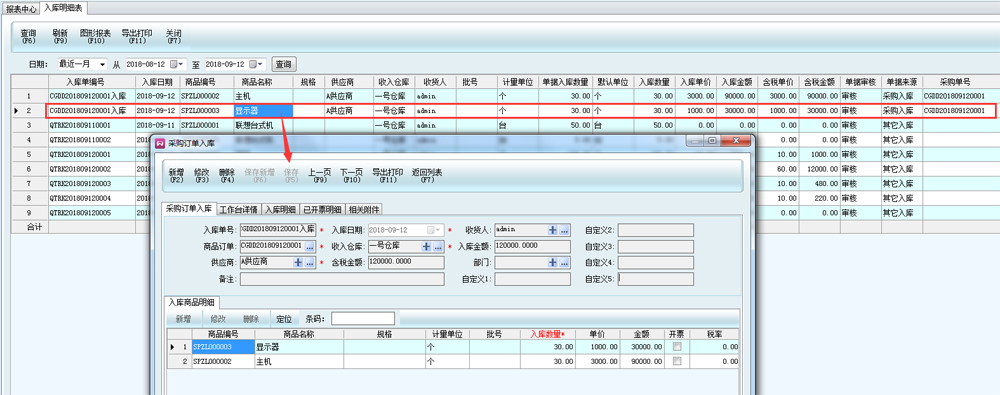Click the plus icon beside 收货人 field
Viewport: 1000px width, 395px height.
(x=553, y=230)
